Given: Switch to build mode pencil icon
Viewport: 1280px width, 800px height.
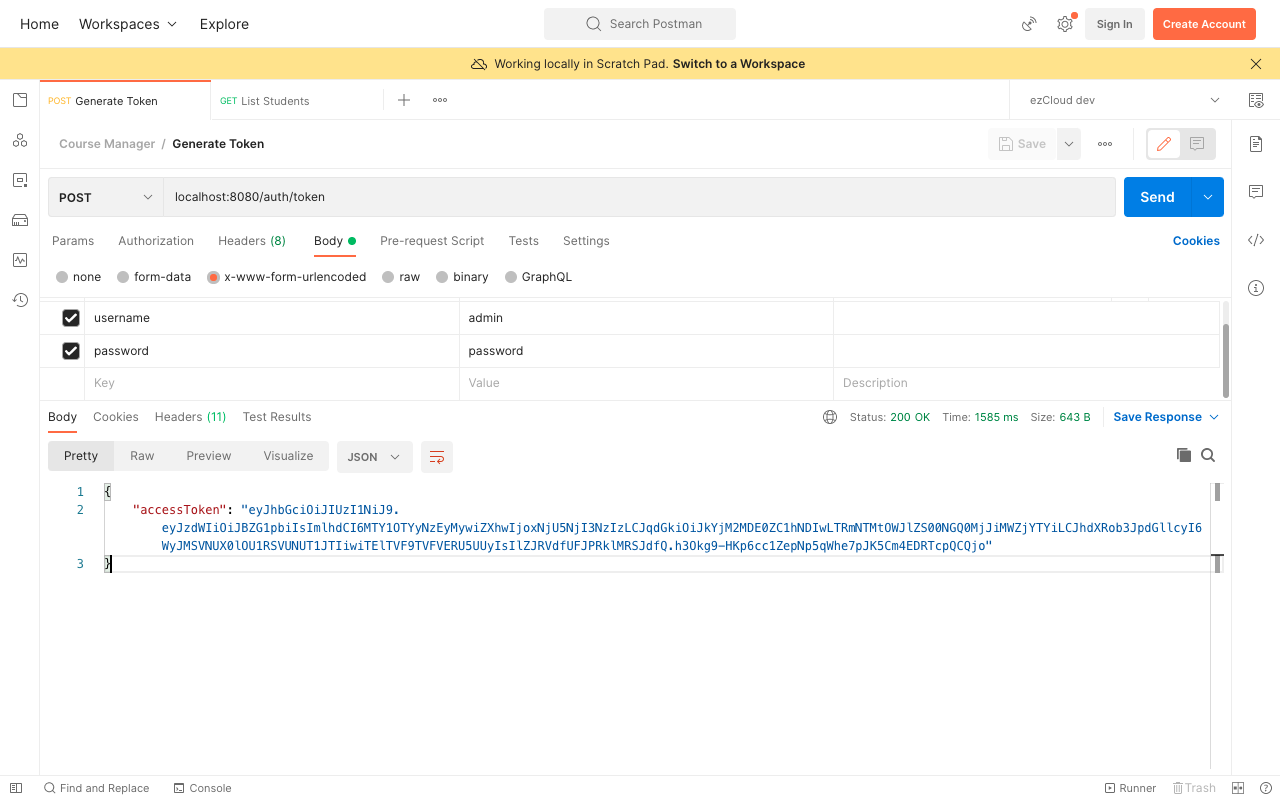Looking at the screenshot, I should [x=1164, y=144].
